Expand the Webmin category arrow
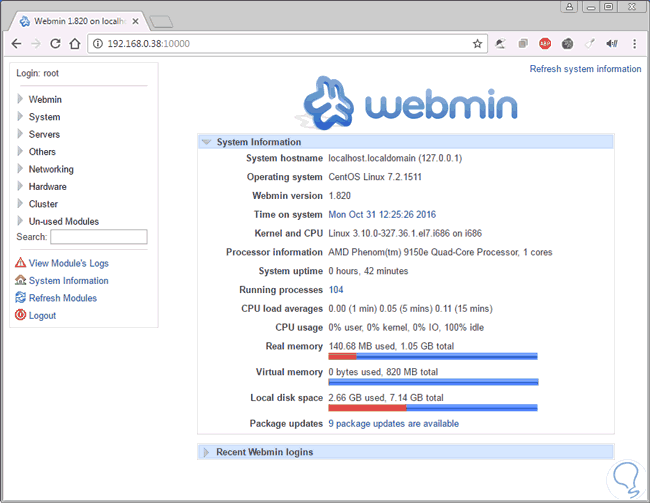Image resolution: width=650 pixels, height=503 pixels. click(20, 99)
